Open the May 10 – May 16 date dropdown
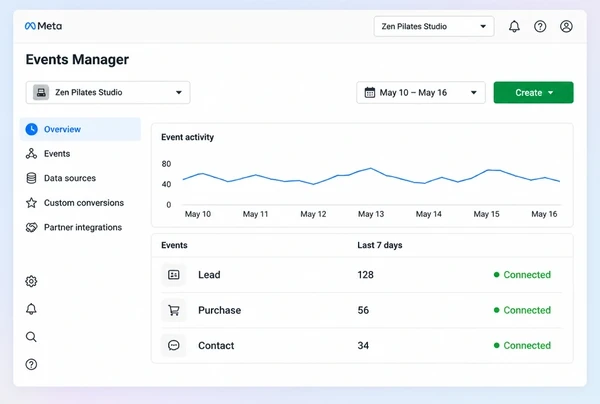Image resolution: width=600 pixels, height=404 pixels. pos(421,93)
